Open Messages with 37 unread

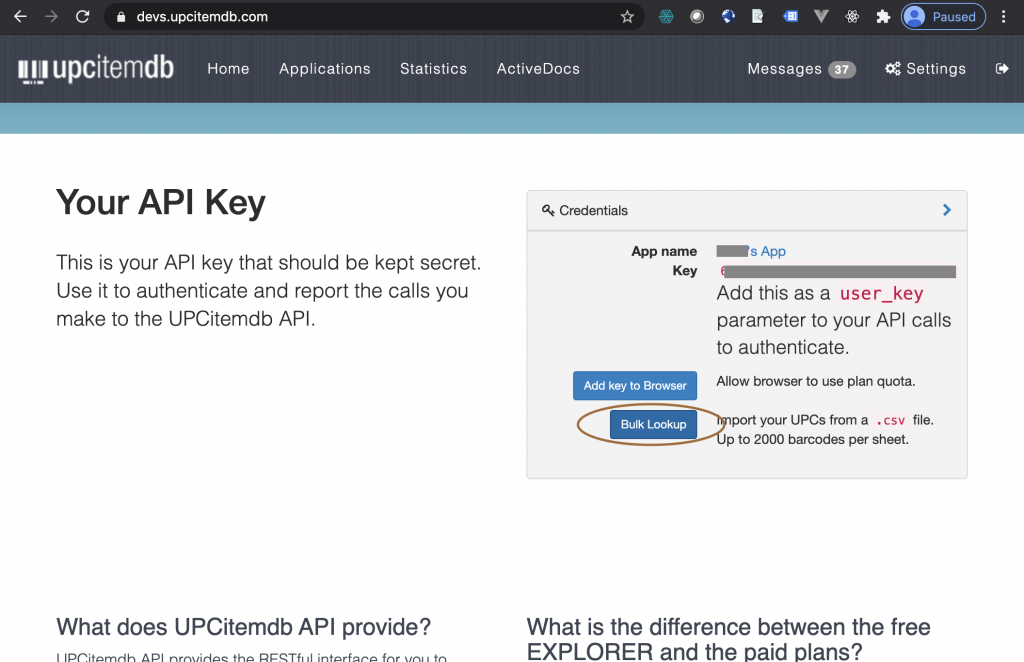coord(801,69)
